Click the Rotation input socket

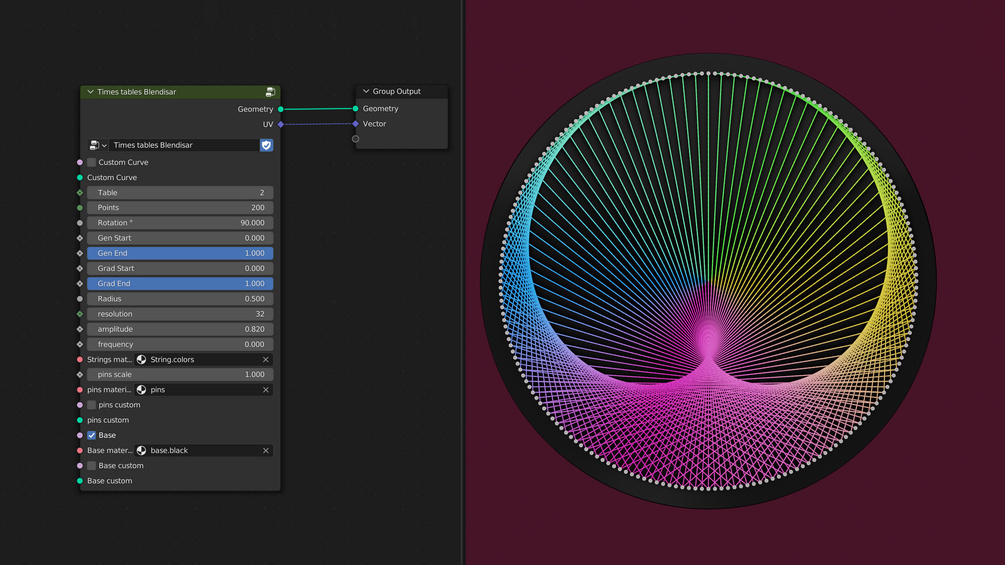(x=80, y=223)
